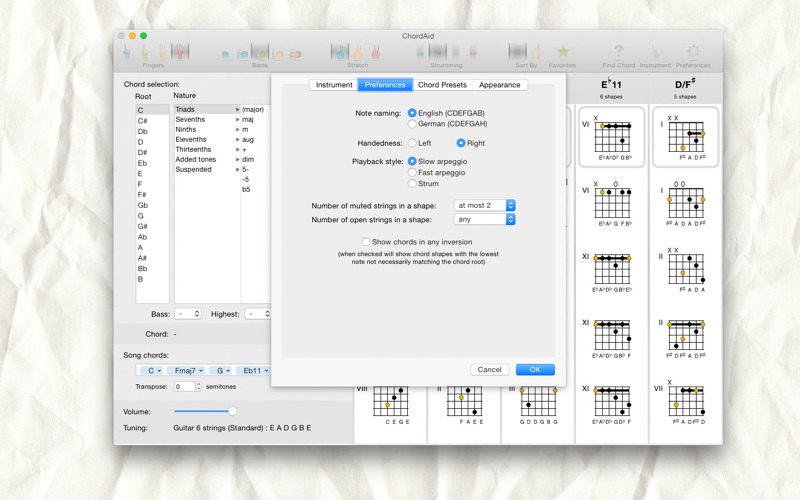Pick the red Stretch hand icon

tap(376, 52)
